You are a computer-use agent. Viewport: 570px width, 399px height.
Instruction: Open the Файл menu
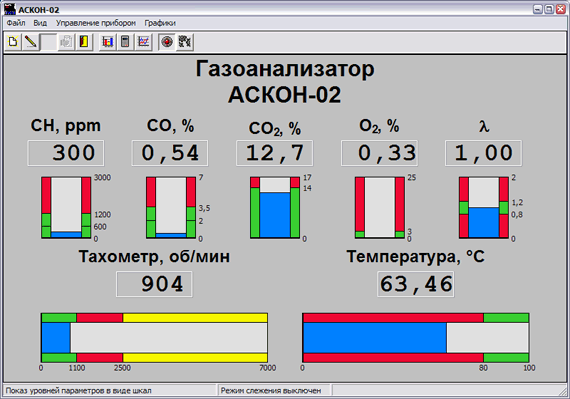click(x=16, y=23)
